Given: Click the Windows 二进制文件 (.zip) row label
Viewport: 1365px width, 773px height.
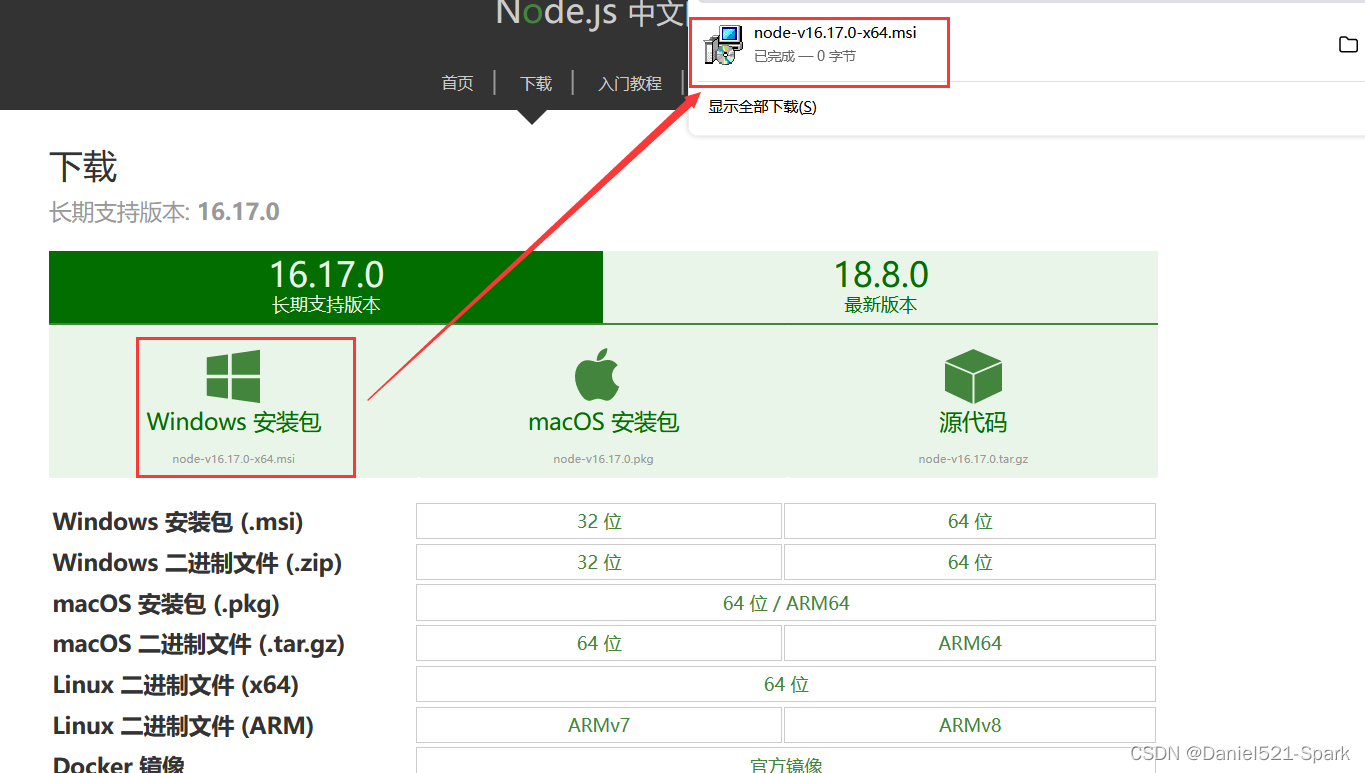Looking at the screenshot, I should [x=197, y=562].
